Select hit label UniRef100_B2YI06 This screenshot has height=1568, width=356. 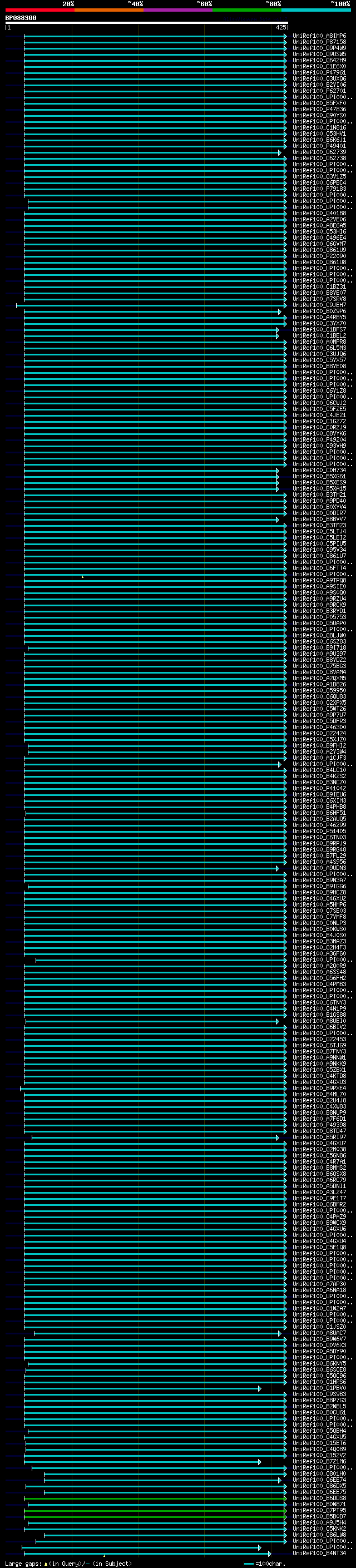click(319, 85)
